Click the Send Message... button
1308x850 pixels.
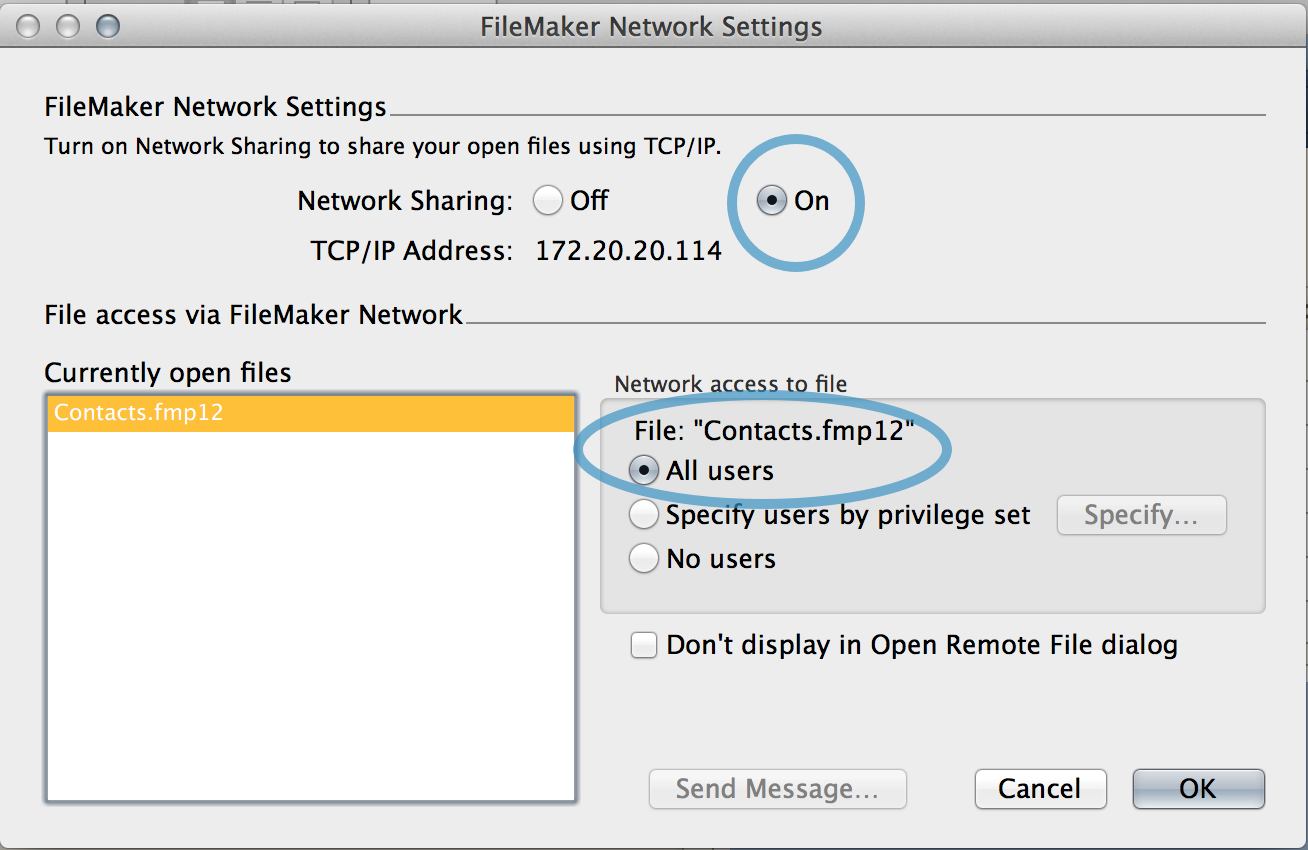click(x=777, y=789)
